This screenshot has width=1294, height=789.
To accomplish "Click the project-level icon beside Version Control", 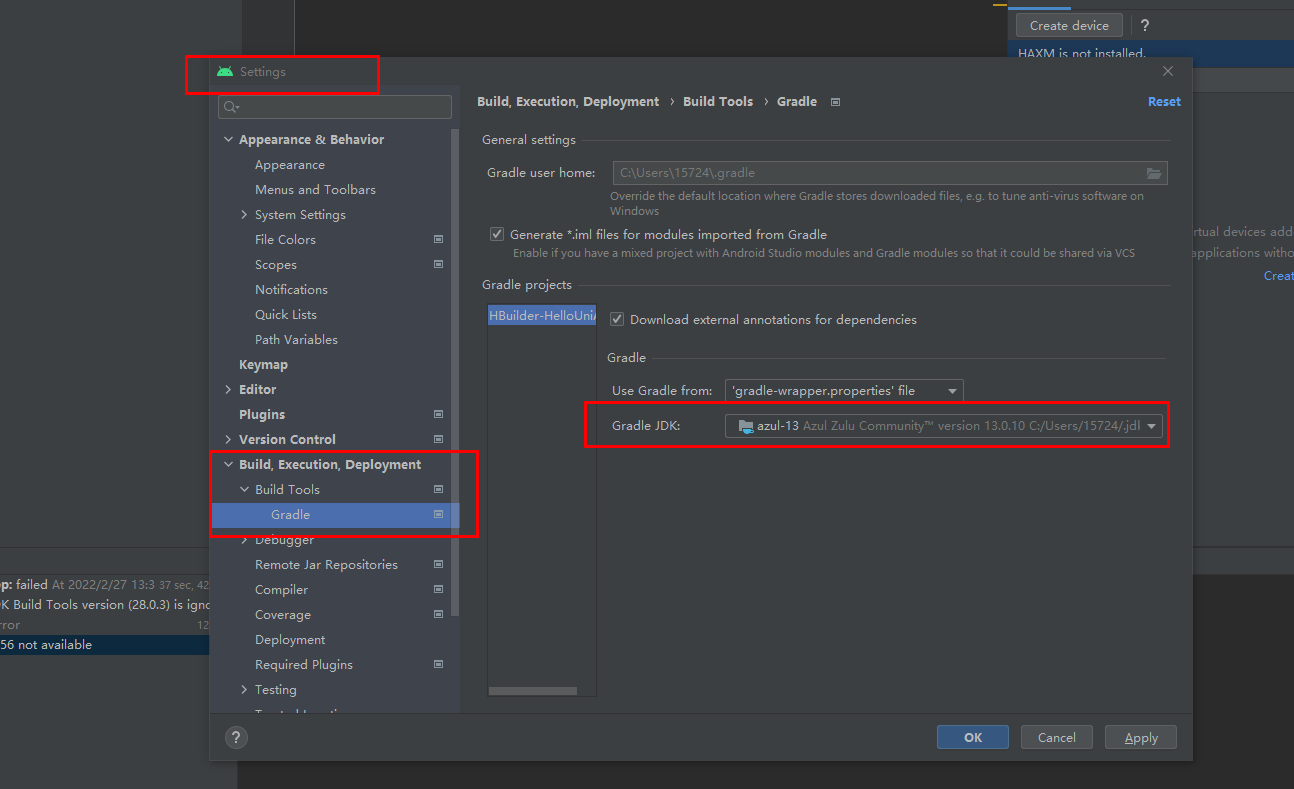I will tap(438, 440).
